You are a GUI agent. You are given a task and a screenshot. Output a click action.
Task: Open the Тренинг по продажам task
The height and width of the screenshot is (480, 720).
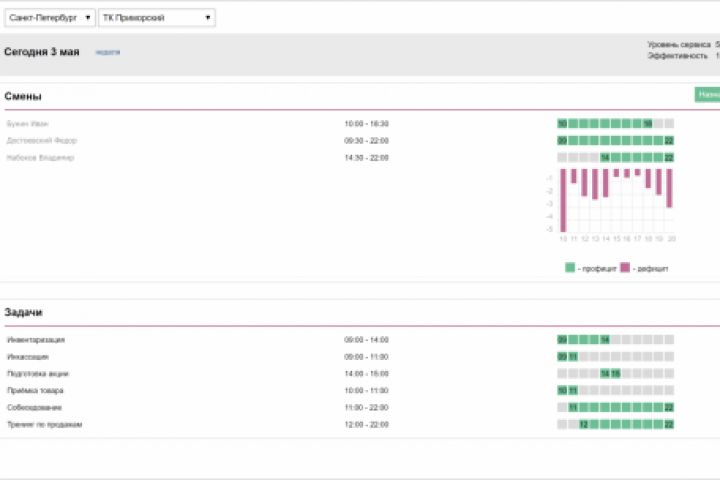pyautogui.click(x=45, y=424)
